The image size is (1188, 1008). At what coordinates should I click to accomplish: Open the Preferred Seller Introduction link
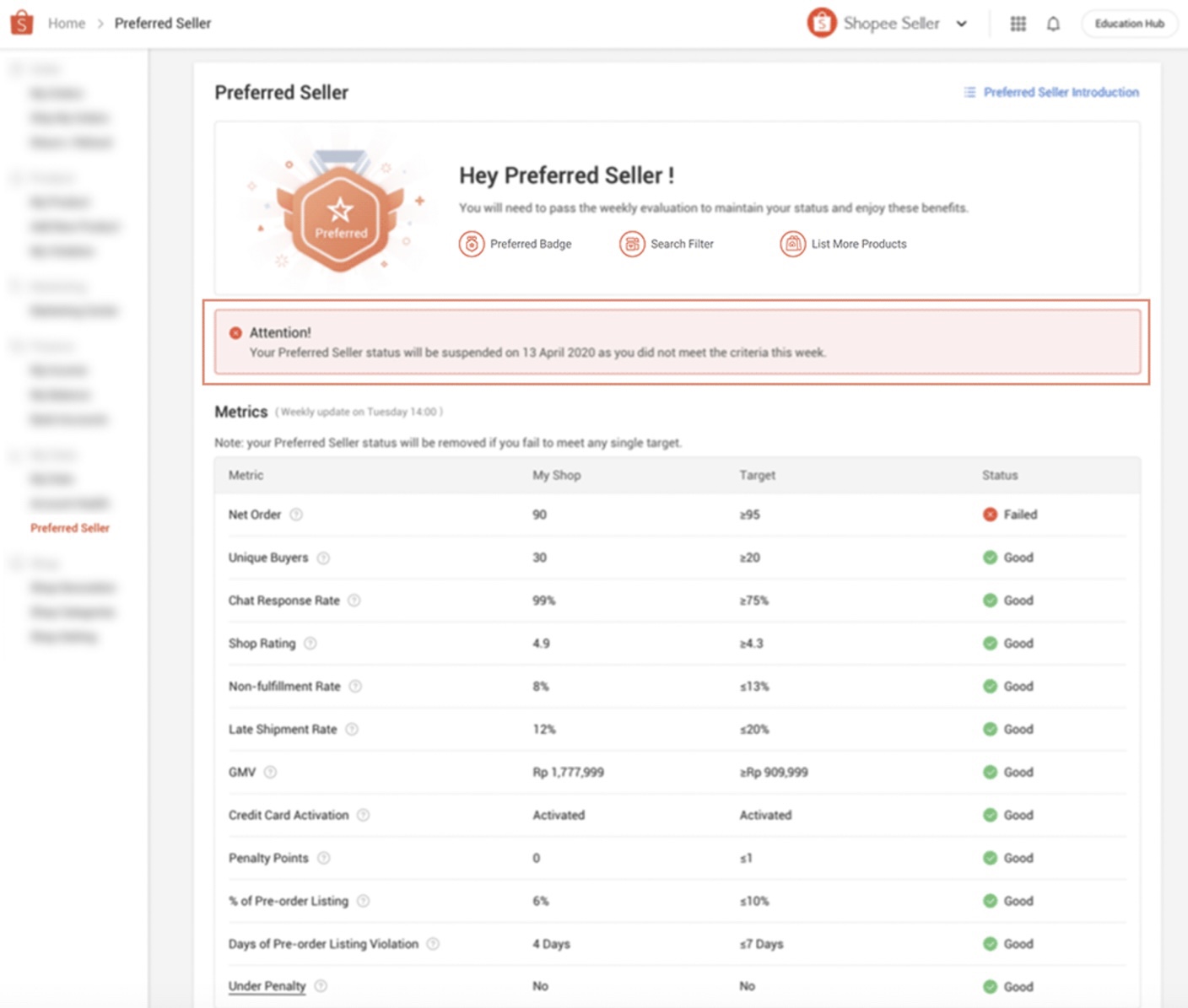coord(1061,92)
